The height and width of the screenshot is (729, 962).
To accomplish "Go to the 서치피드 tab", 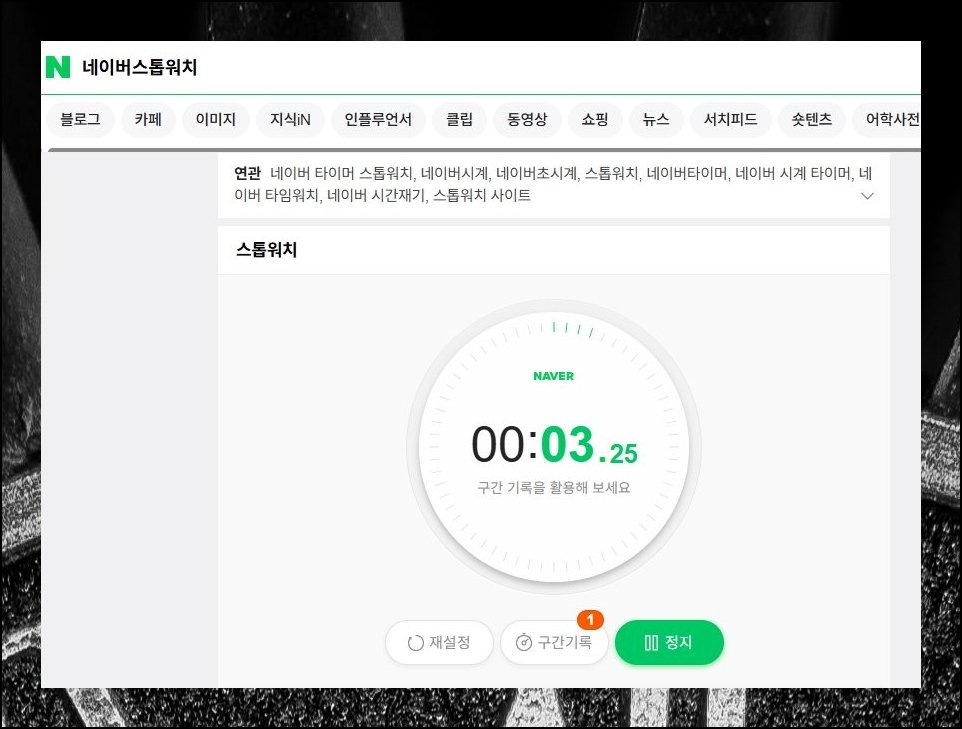I will tap(730, 119).
